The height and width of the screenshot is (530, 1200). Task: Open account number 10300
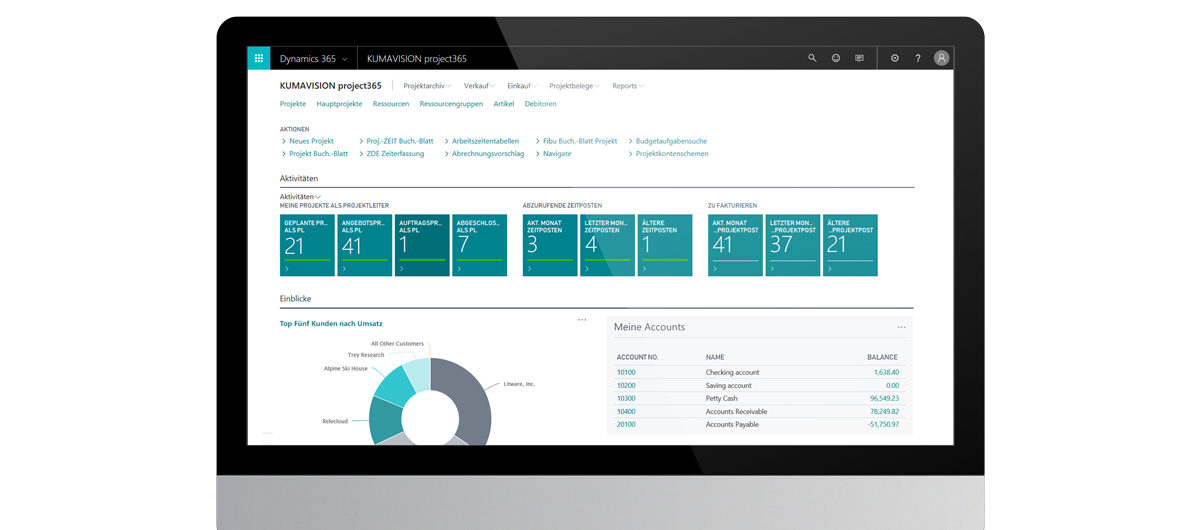[626, 398]
